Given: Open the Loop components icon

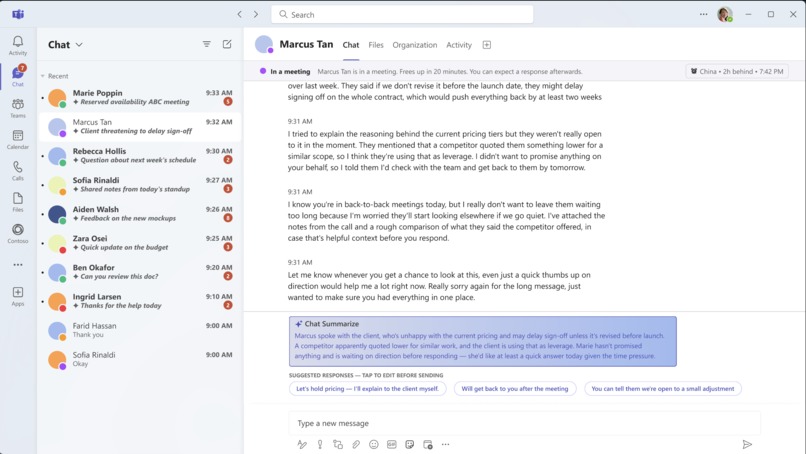Looking at the screenshot, I should pyautogui.click(x=338, y=444).
